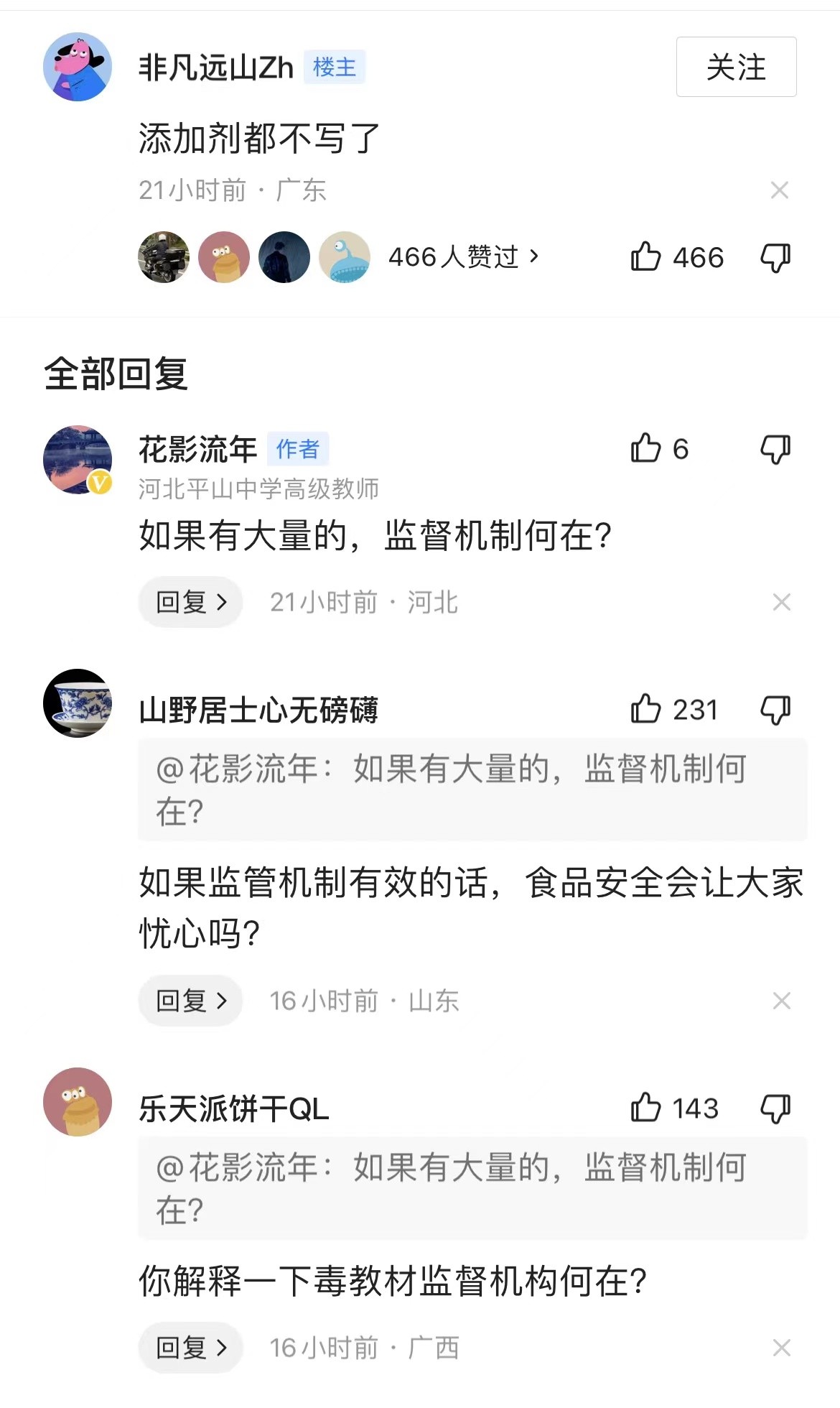Screen dimensions: 840x1408
Task: Dislike 乐天派饼干QL's reply
Action: [x=775, y=1108]
